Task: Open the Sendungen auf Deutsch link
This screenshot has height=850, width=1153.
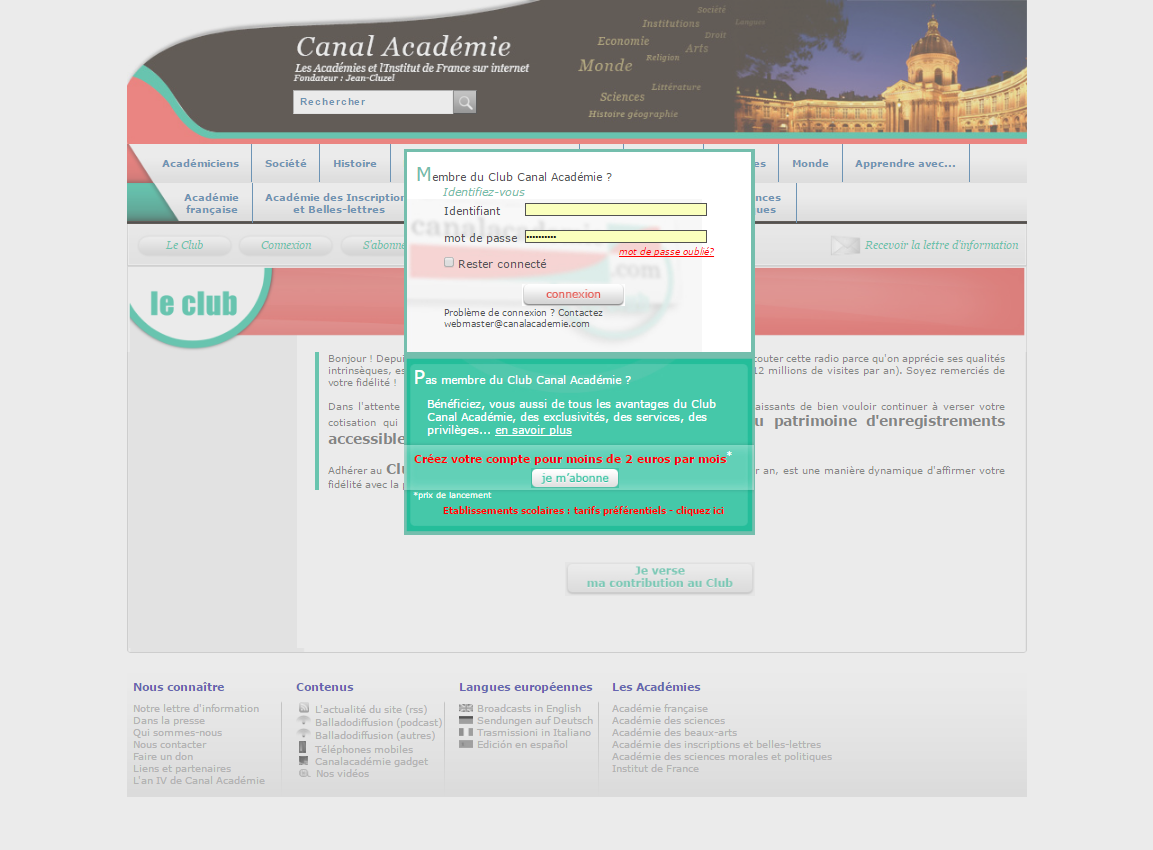Action: 535,721
